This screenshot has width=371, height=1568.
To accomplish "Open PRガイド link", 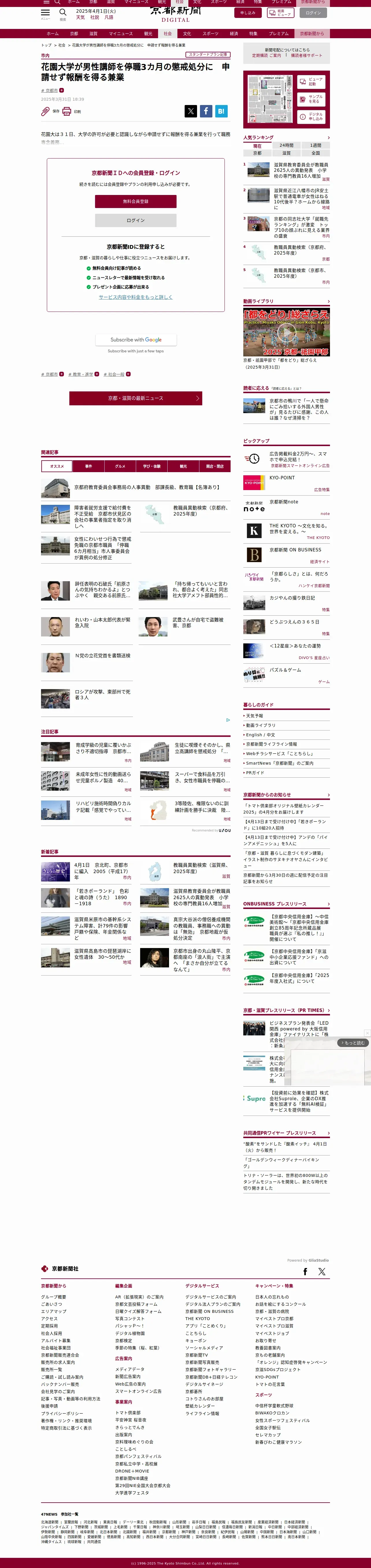I will [255, 772].
